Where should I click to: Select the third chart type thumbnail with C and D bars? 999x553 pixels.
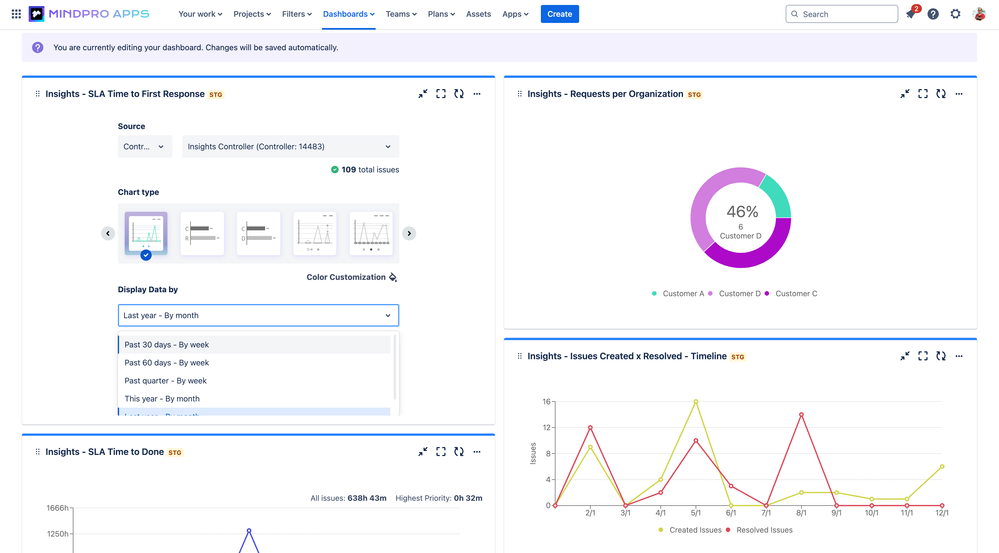click(258, 233)
